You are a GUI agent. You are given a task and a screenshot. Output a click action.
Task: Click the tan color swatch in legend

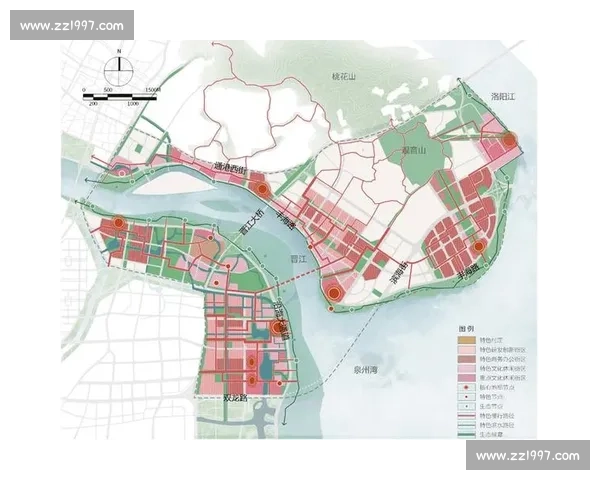coord(465,339)
